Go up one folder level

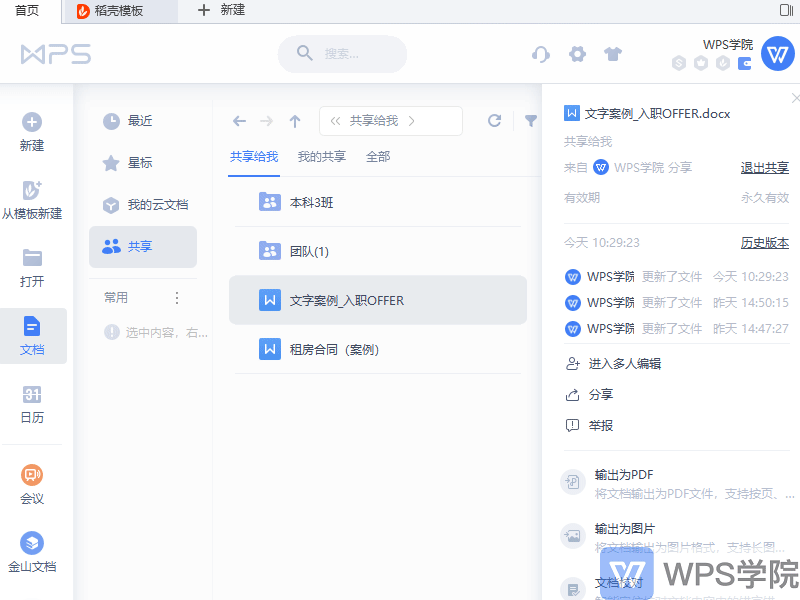(295, 121)
